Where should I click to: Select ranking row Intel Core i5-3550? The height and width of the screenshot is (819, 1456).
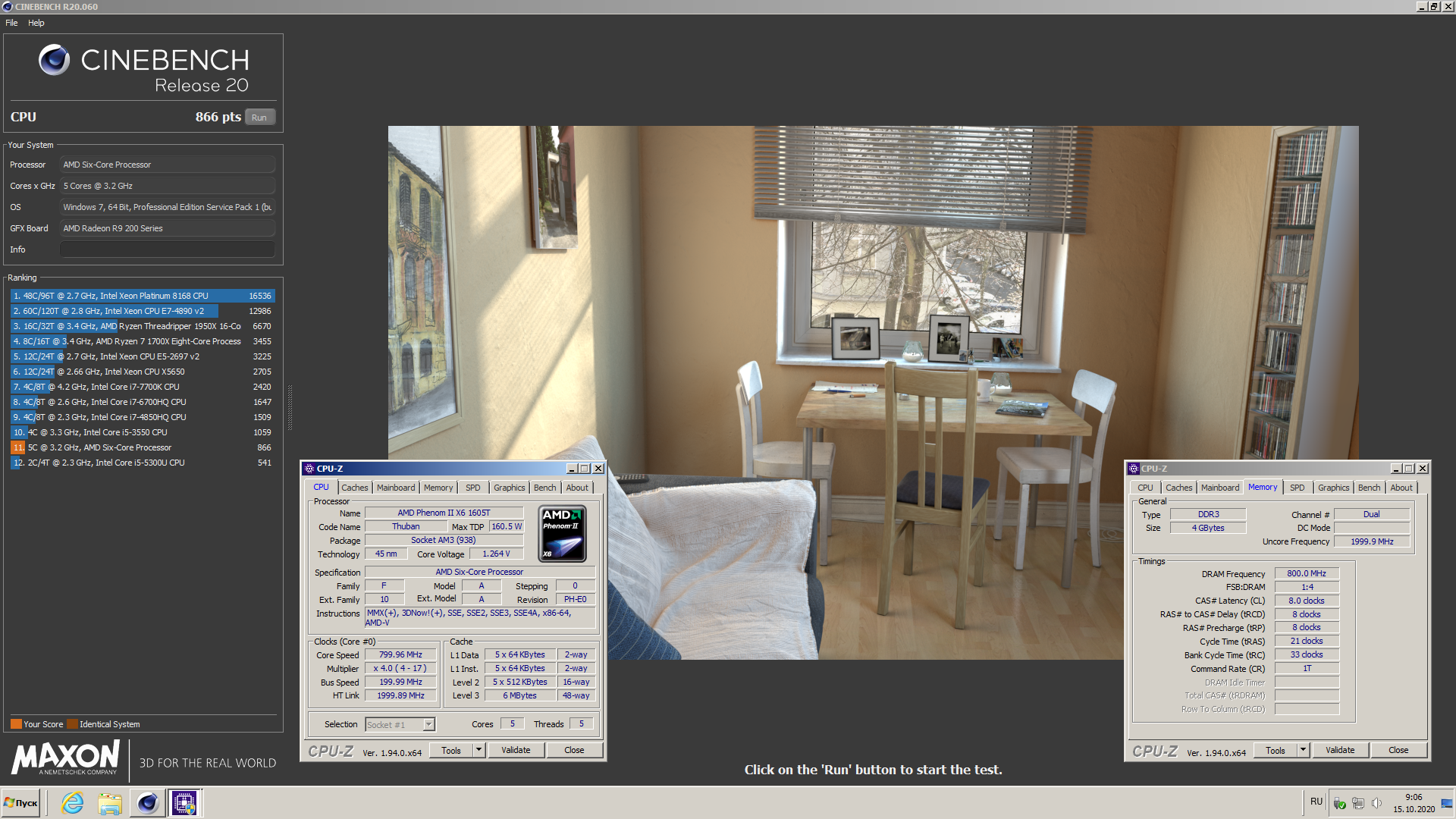tap(143, 432)
